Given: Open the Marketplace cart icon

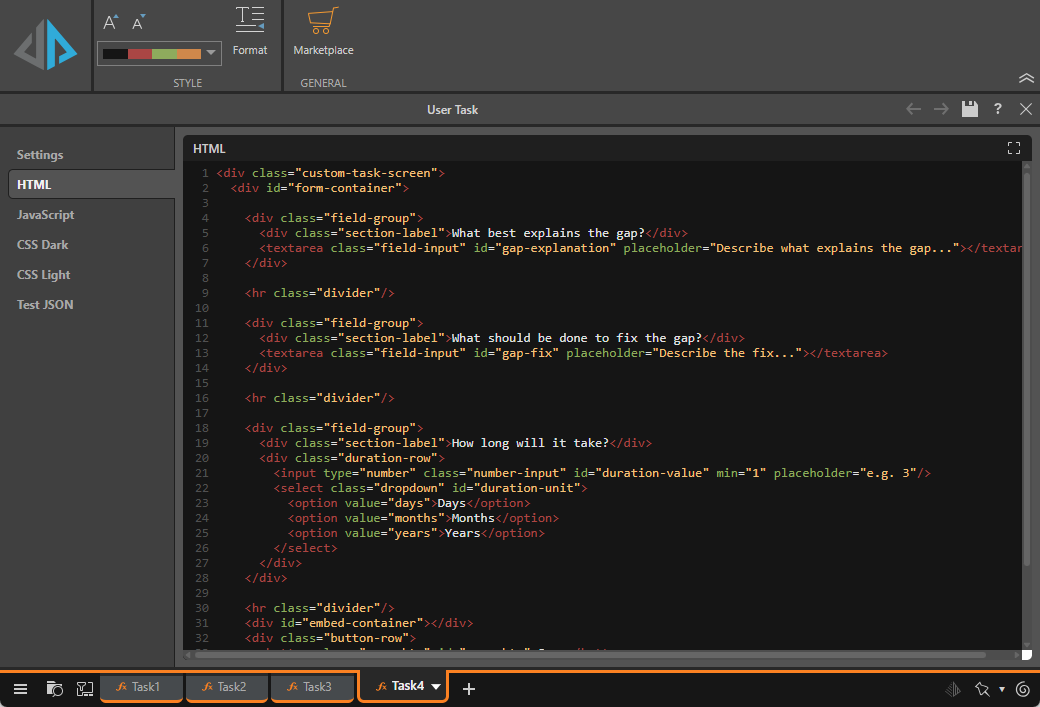Looking at the screenshot, I should click(322, 21).
